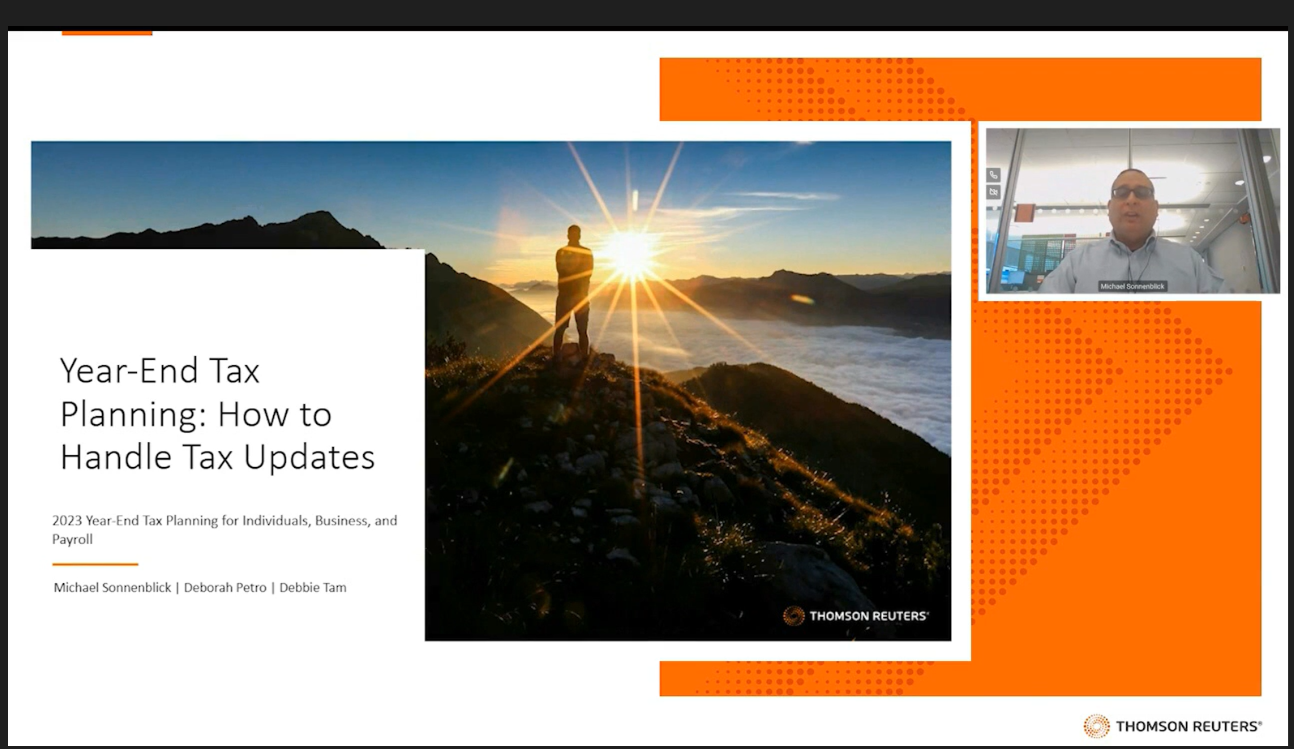Click the orange divider line above presenter names
This screenshot has width=1294, height=749.
tap(95, 565)
